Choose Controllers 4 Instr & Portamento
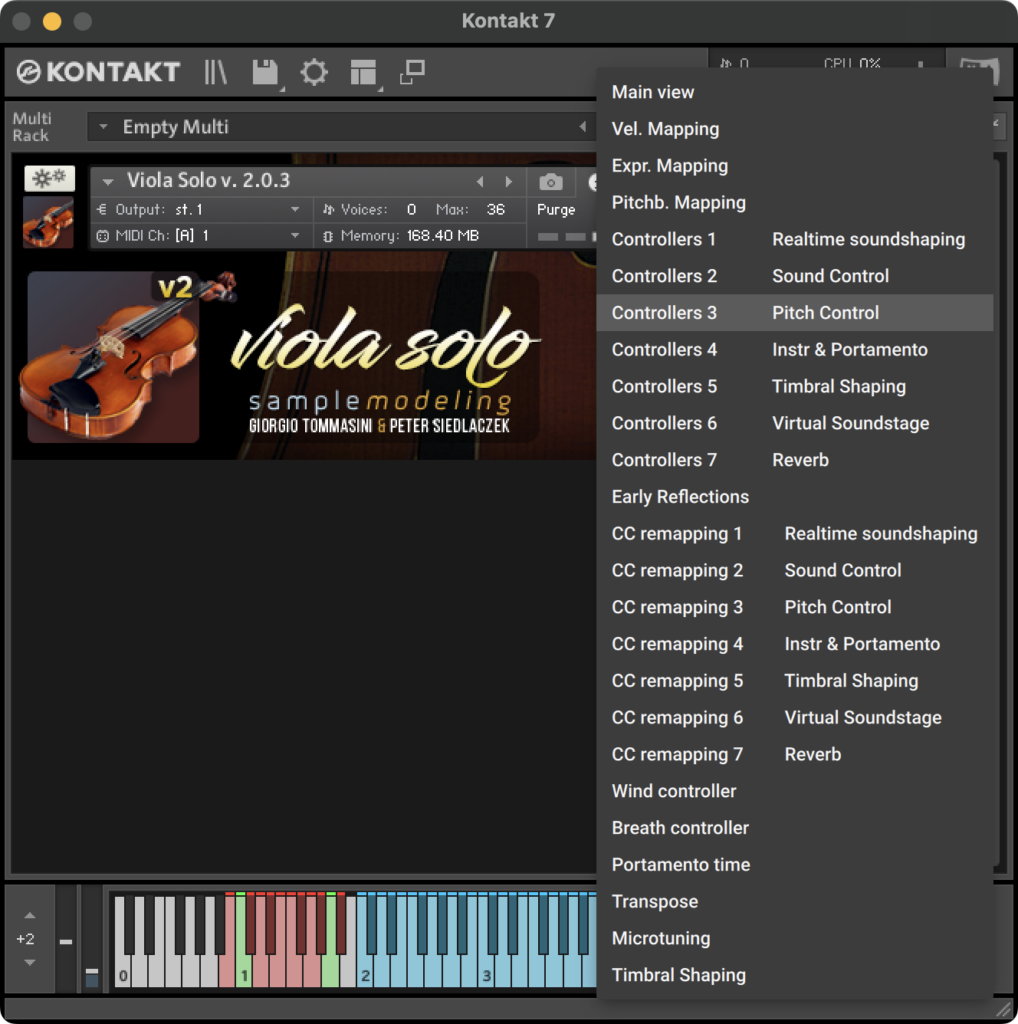Screen dimensions: 1018x1024 795,349
